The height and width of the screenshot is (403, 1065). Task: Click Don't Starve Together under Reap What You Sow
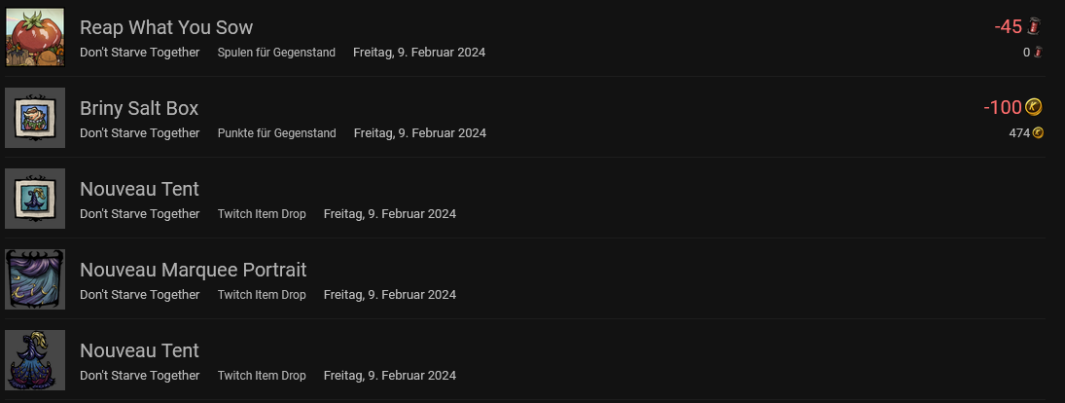(x=140, y=52)
